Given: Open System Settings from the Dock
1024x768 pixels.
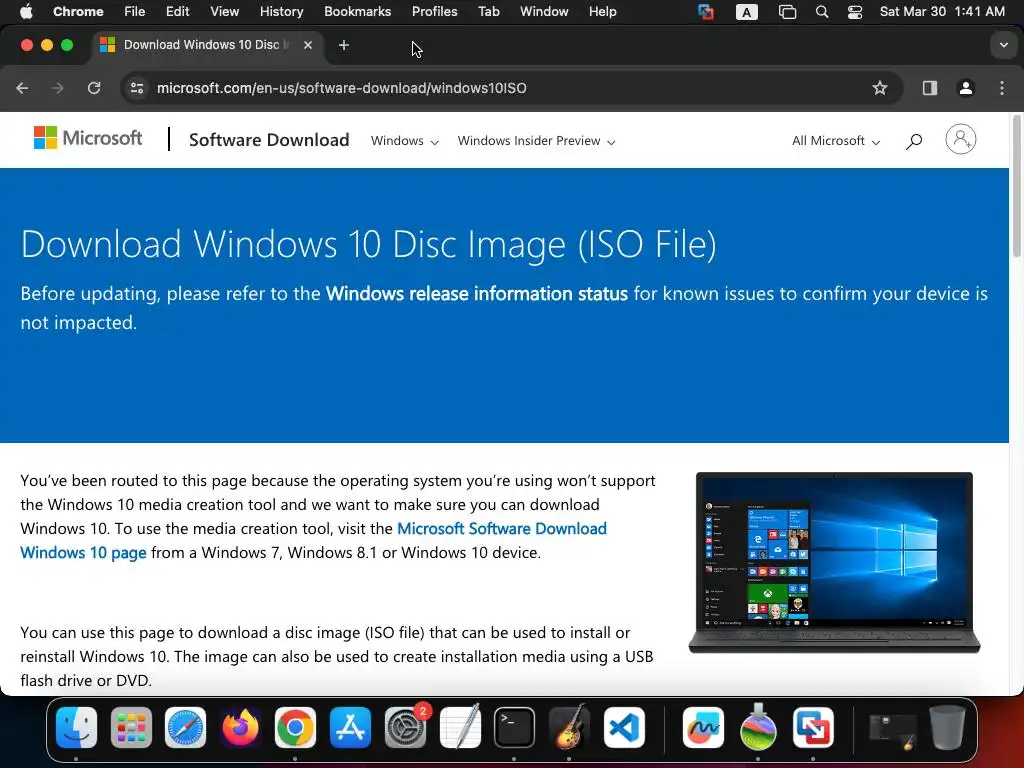Looking at the screenshot, I should (406, 727).
